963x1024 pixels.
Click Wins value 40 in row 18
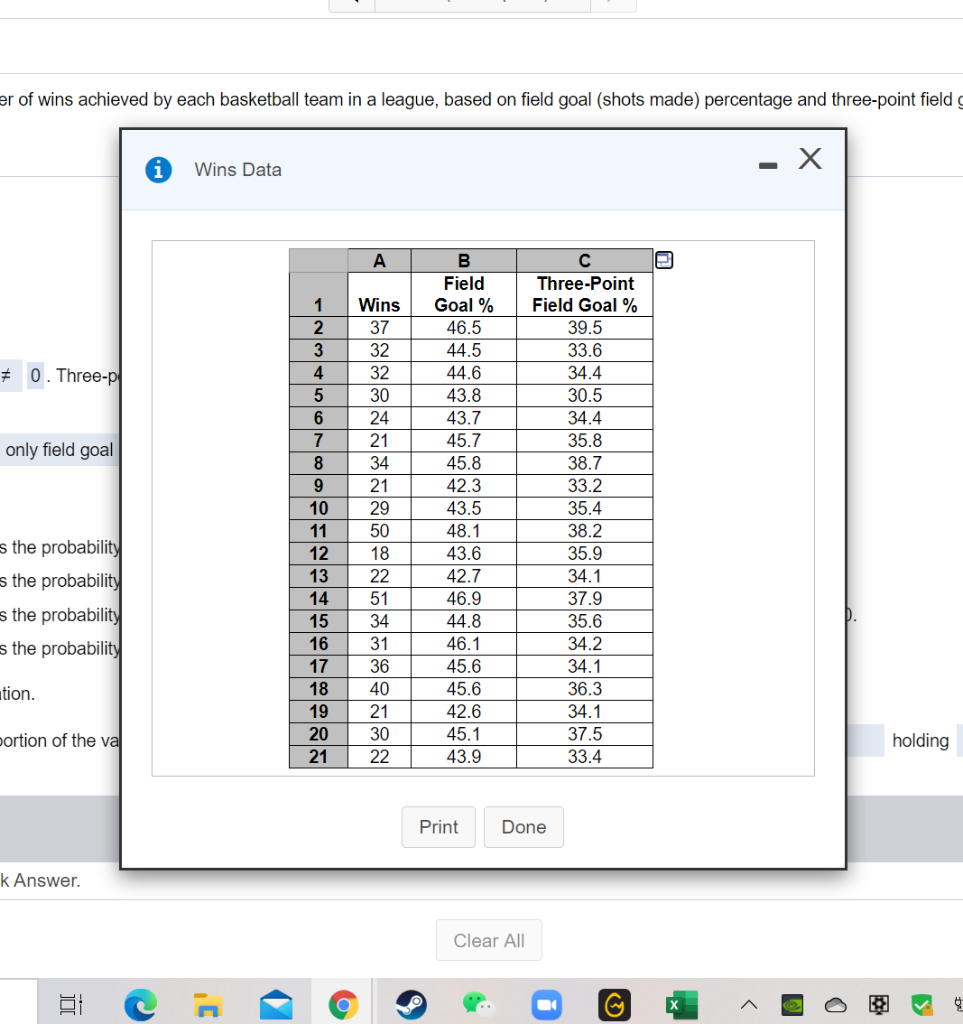tap(379, 689)
